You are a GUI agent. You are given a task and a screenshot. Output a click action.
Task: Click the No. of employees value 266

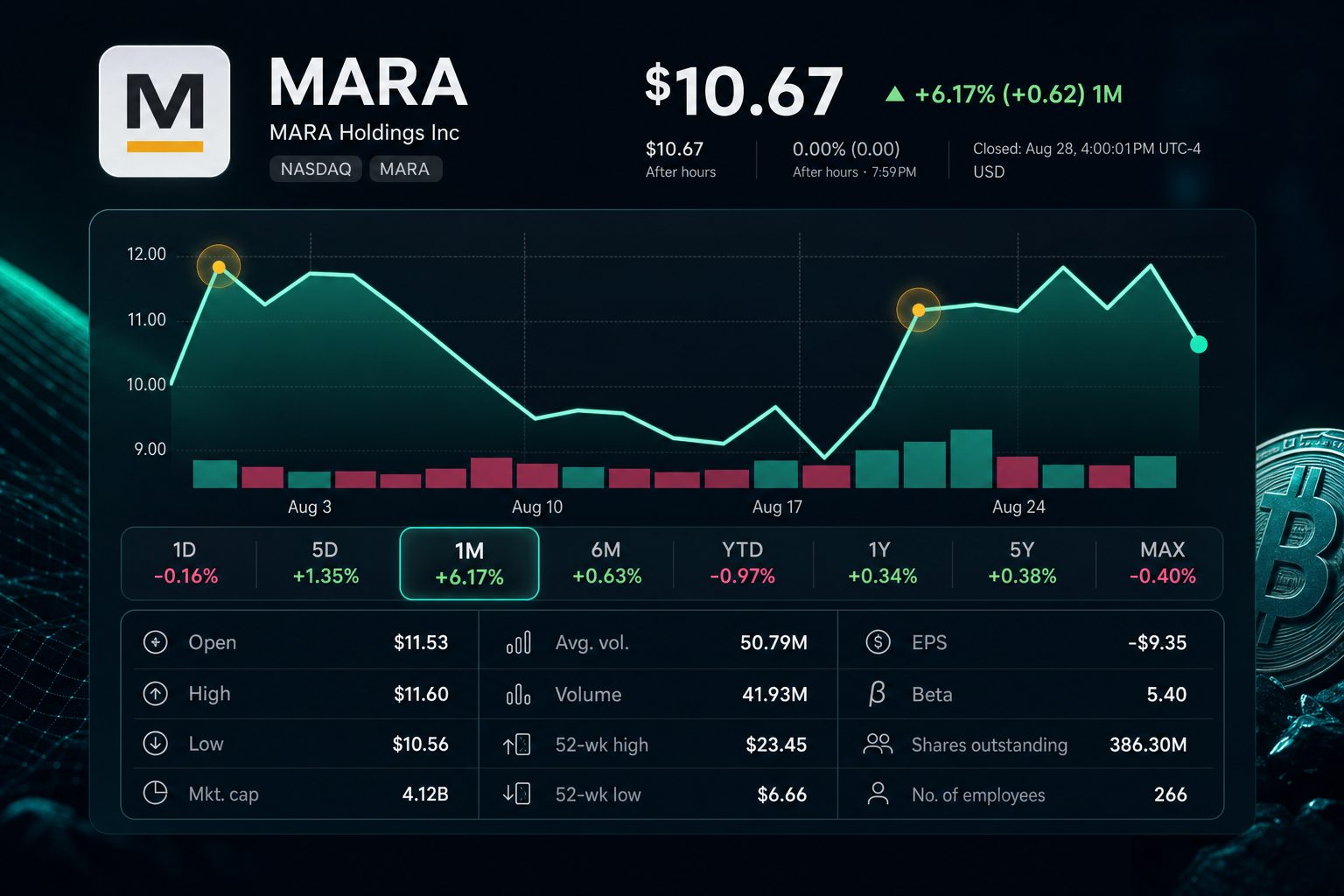[1171, 794]
